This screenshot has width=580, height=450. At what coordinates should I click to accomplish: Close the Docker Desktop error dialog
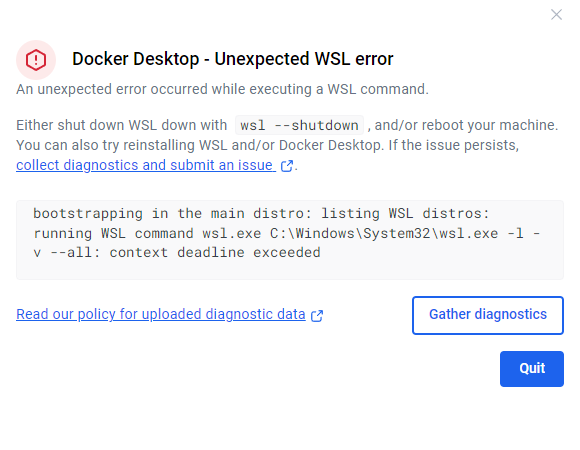[556, 15]
